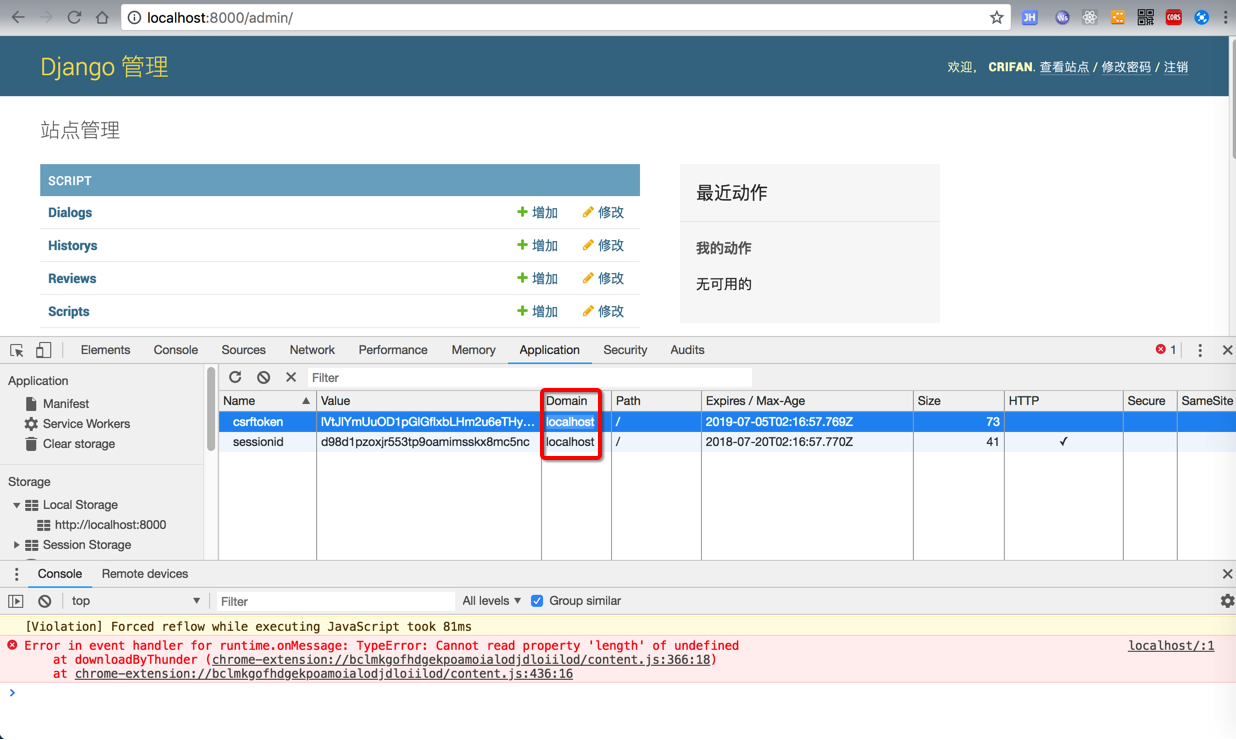The height and width of the screenshot is (740, 1236).
Task: Click 修改密码 in the header
Action: [x=1126, y=67]
